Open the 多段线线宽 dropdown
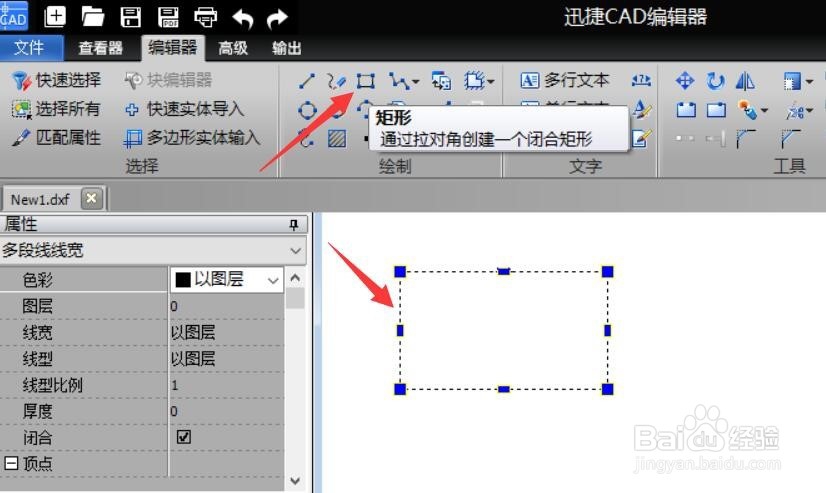 point(296,251)
